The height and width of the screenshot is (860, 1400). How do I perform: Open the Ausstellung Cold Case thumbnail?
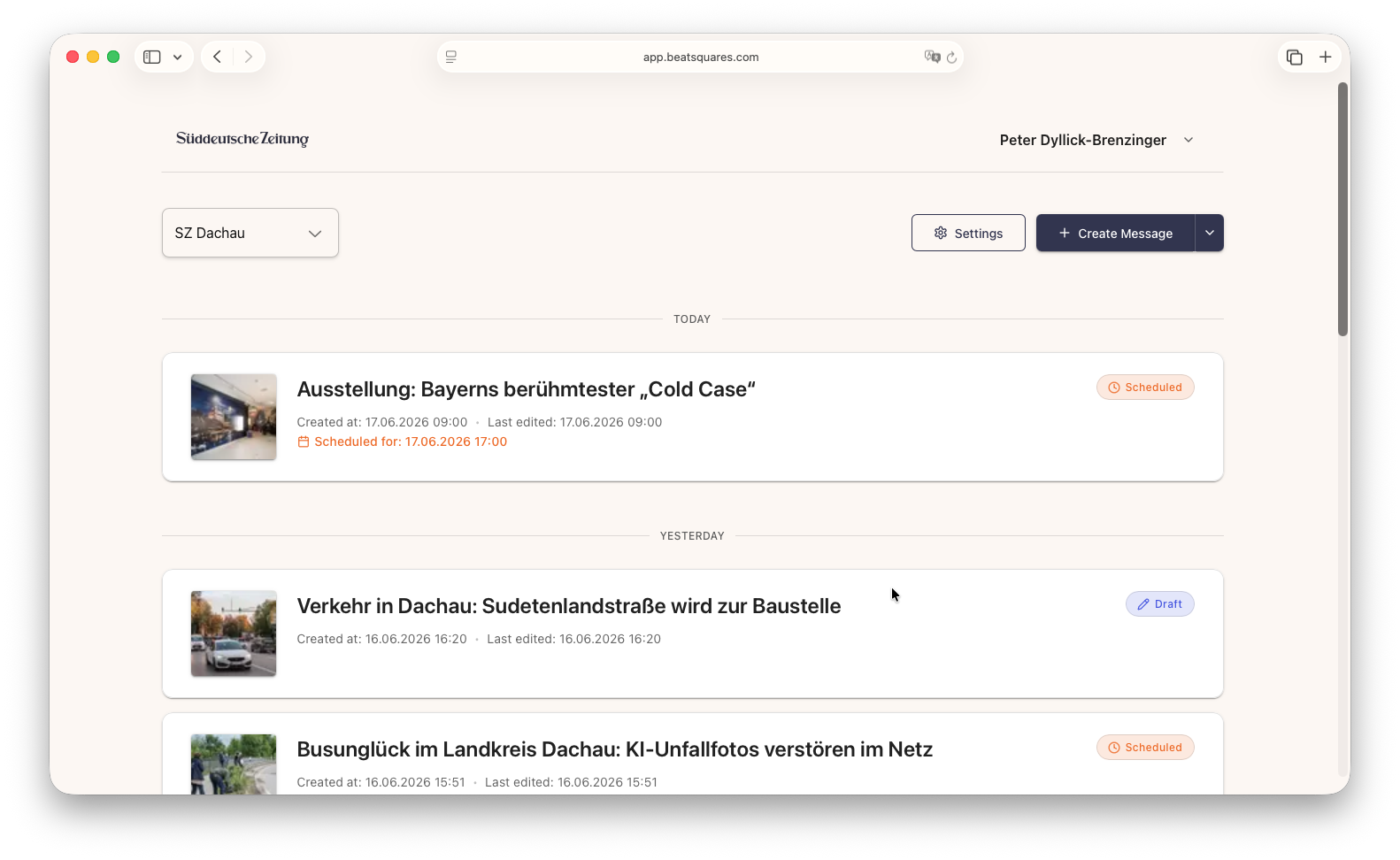[234, 417]
